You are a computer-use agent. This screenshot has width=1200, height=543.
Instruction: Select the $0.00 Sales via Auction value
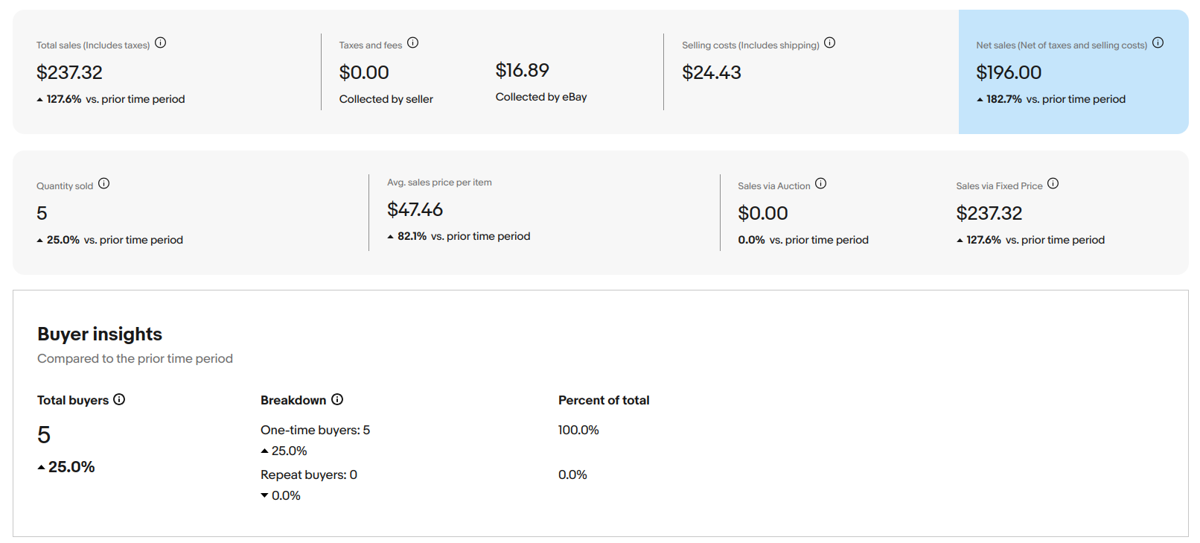pyautogui.click(x=763, y=213)
